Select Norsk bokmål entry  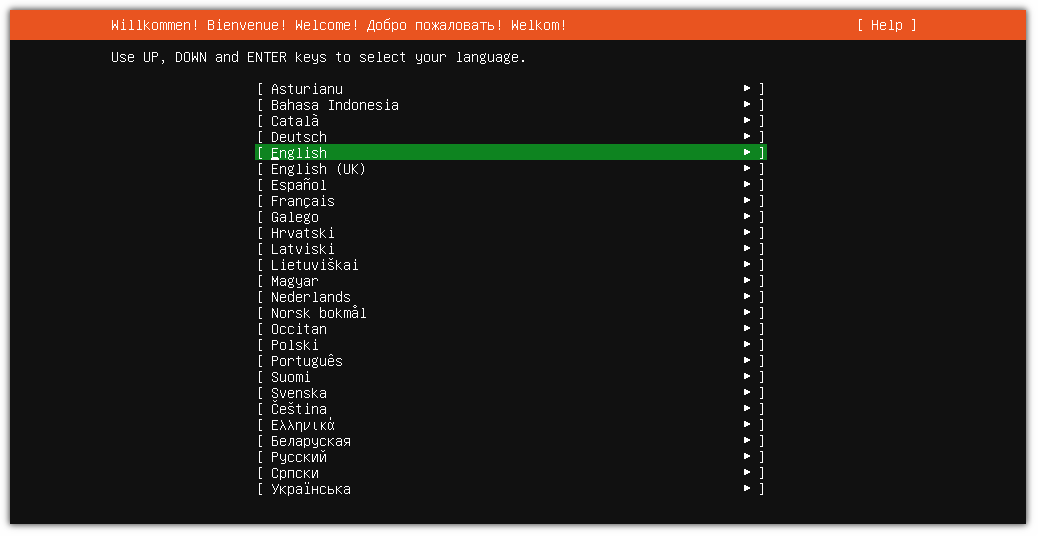coord(510,313)
